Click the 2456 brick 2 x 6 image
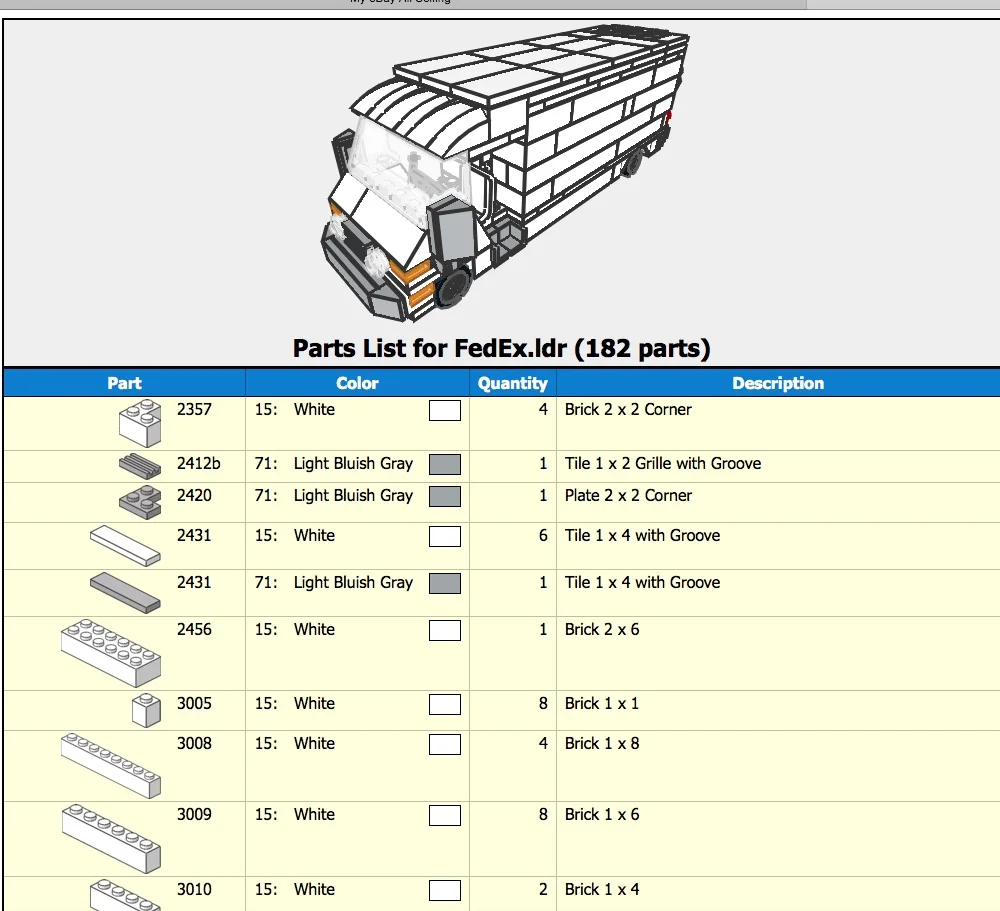The image size is (1000, 911). point(111,653)
